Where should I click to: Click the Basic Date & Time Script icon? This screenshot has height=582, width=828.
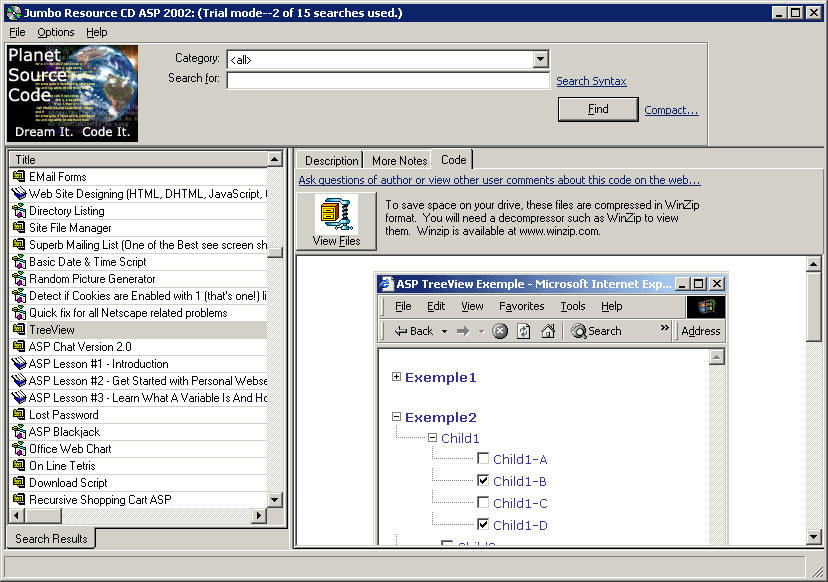[x=19, y=261]
